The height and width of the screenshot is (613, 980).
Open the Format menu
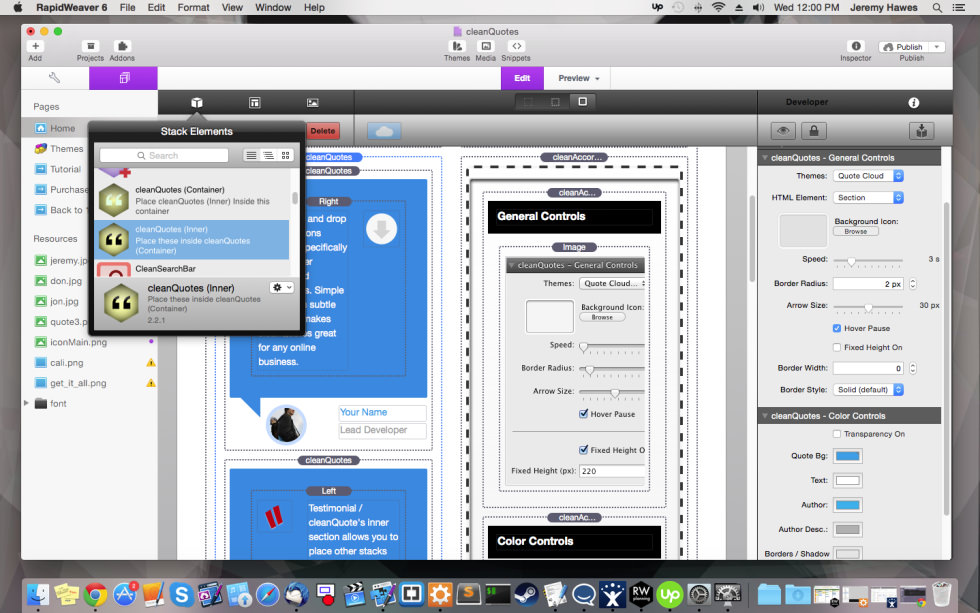tap(193, 7)
